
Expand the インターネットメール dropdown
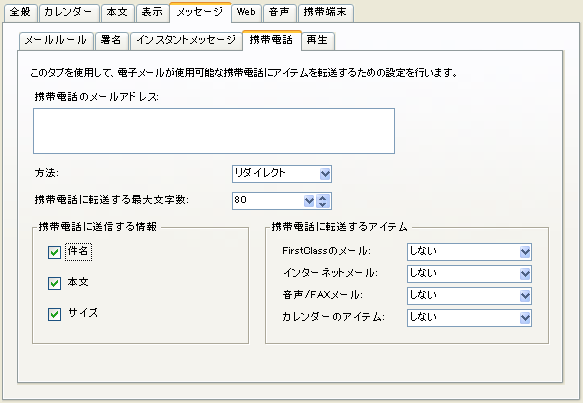[x=469, y=274]
